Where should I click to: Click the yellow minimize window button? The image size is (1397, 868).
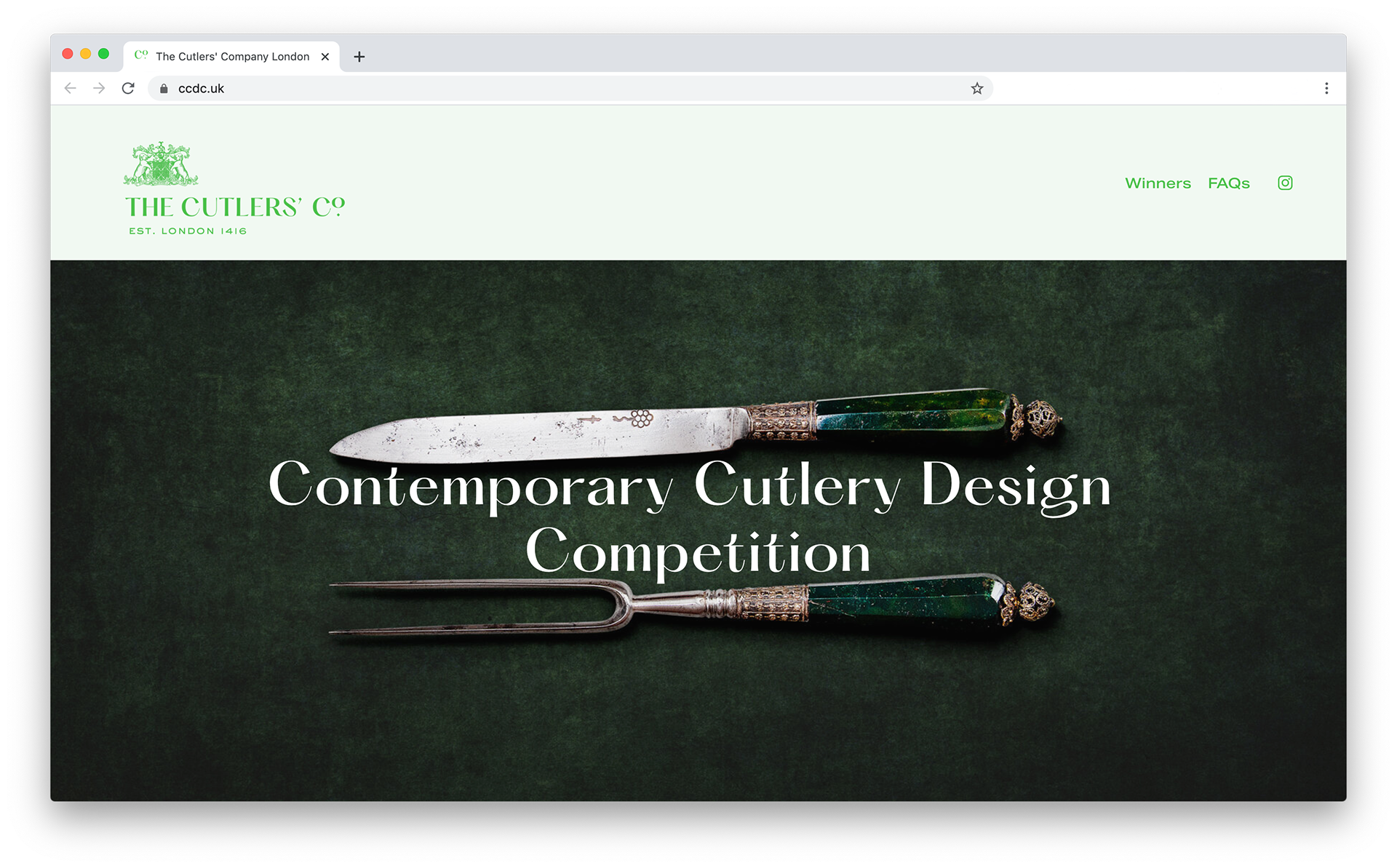(x=85, y=54)
